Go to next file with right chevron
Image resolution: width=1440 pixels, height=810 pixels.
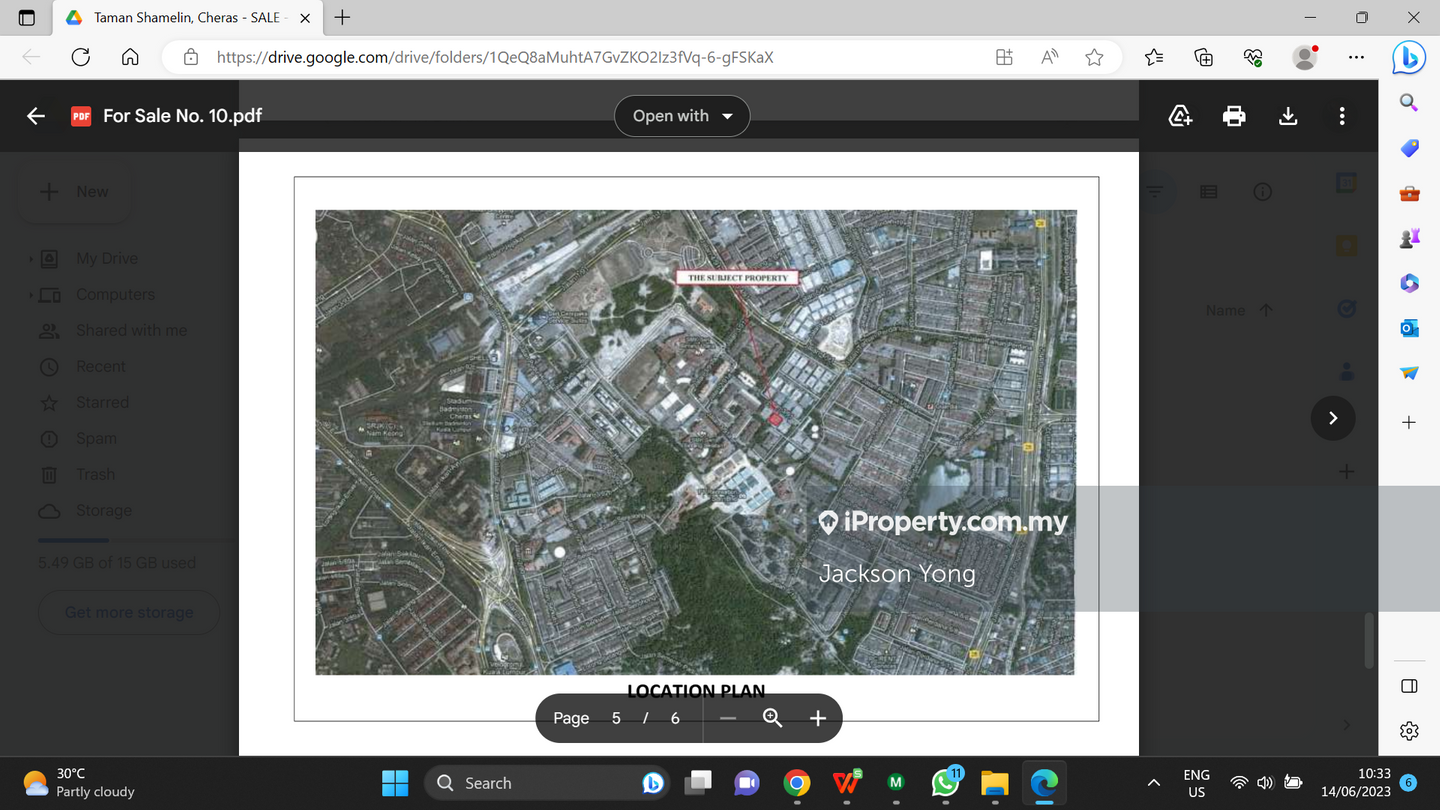1332,418
